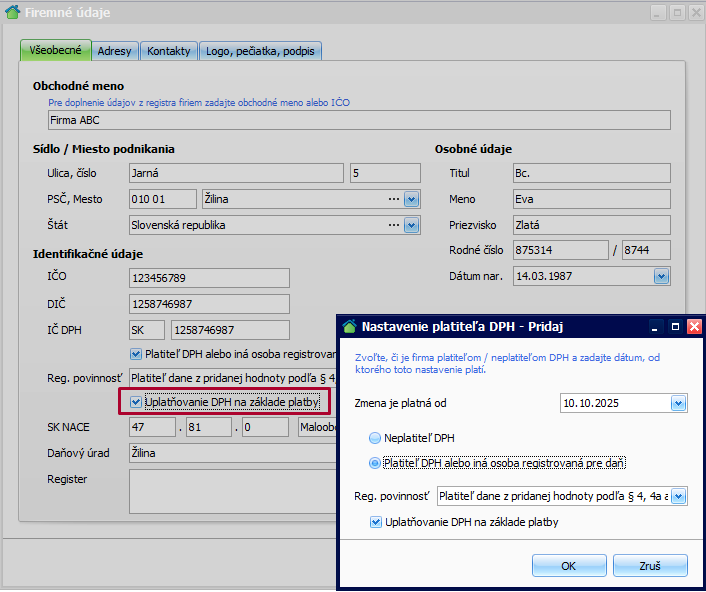Viewport: 706px width, 592px height.
Task: Open the Zmena je platná od date dropdown
Action: pyautogui.click(x=679, y=403)
